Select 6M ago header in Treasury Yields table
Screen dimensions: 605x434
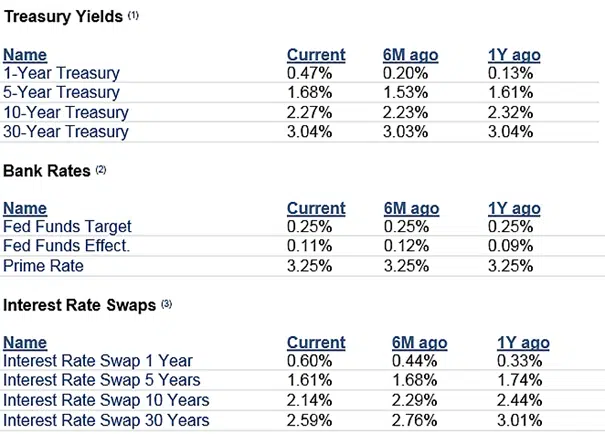(411, 55)
